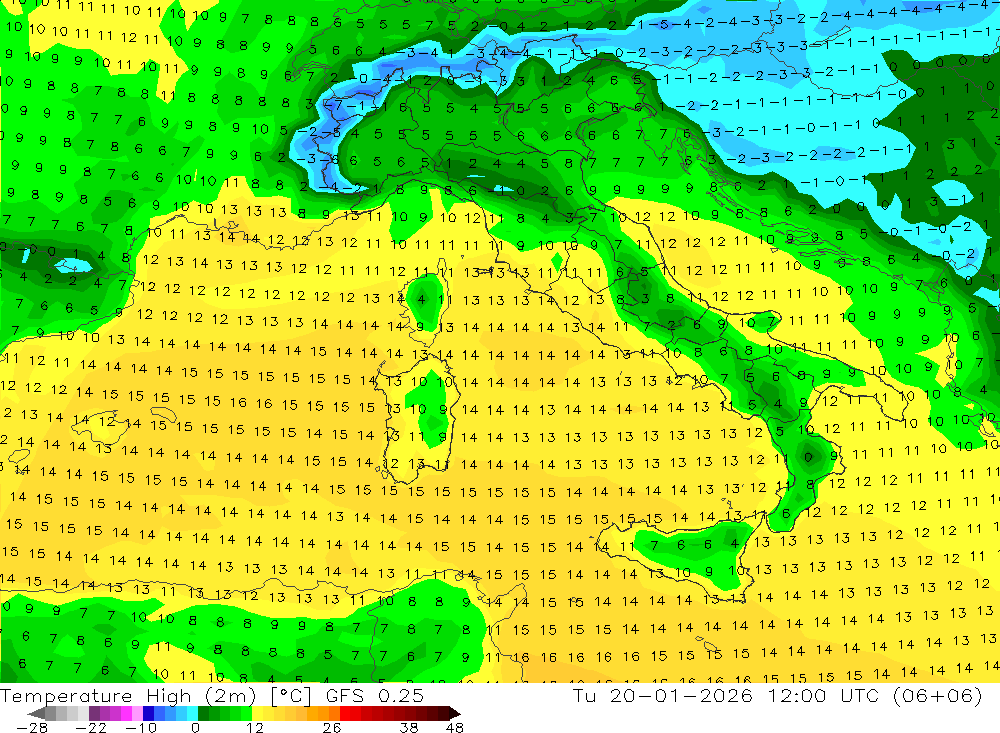This screenshot has width=1000, height=733.
Task: Click the cyan legend segment next to green
Action: pyautogui.click(x=192, y=713)
